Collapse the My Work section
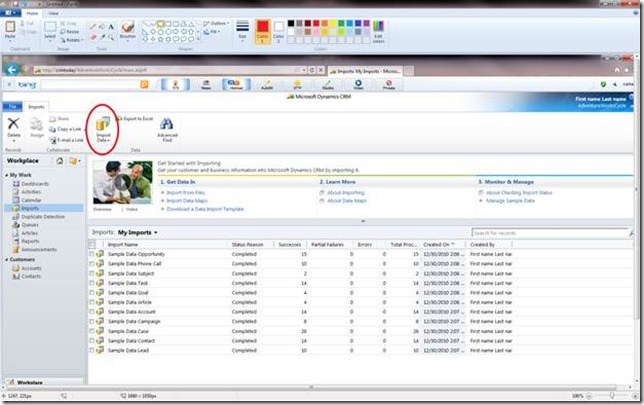 click(x=8, y=173)
